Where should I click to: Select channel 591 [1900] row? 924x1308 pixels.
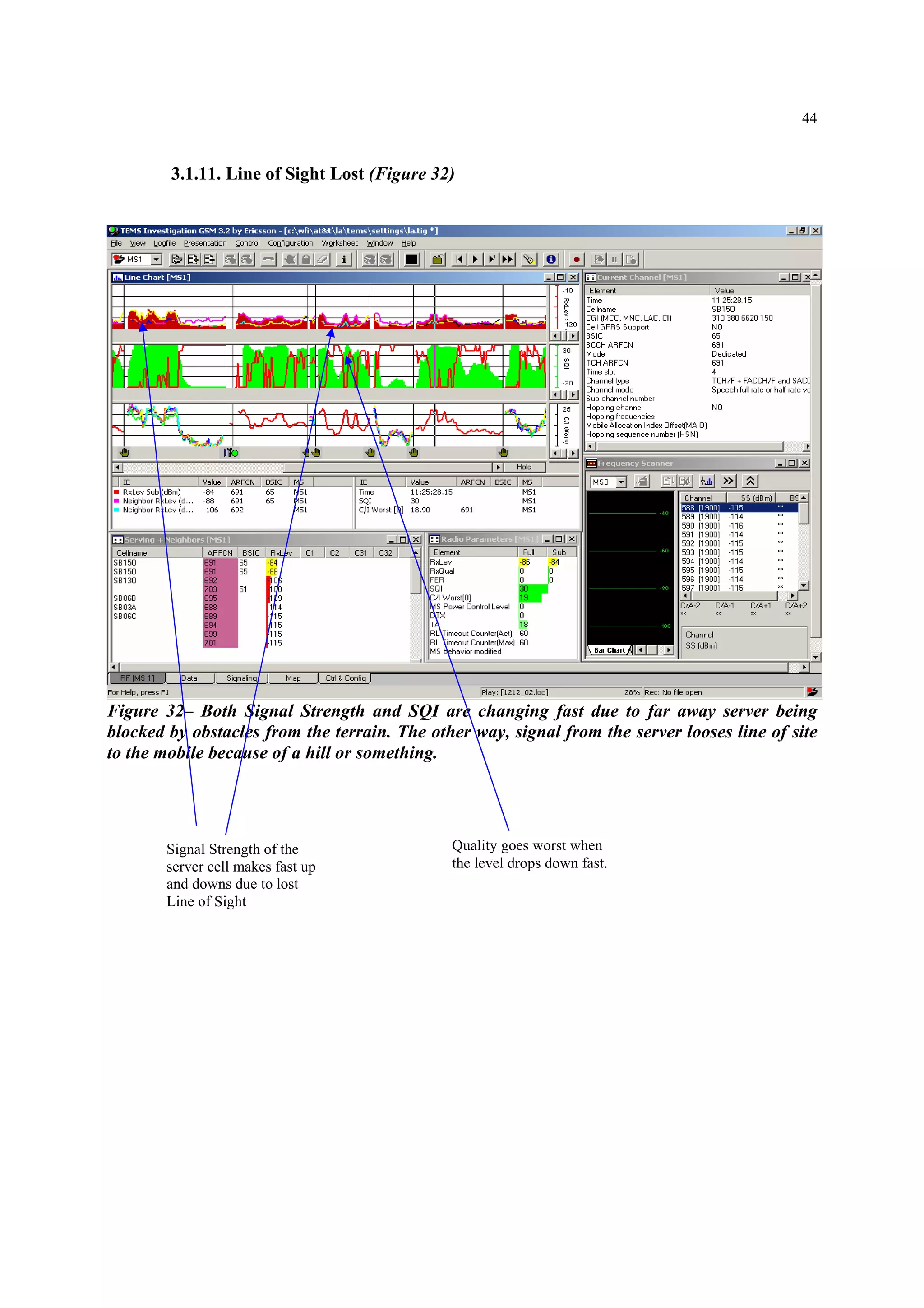point(700,535)
